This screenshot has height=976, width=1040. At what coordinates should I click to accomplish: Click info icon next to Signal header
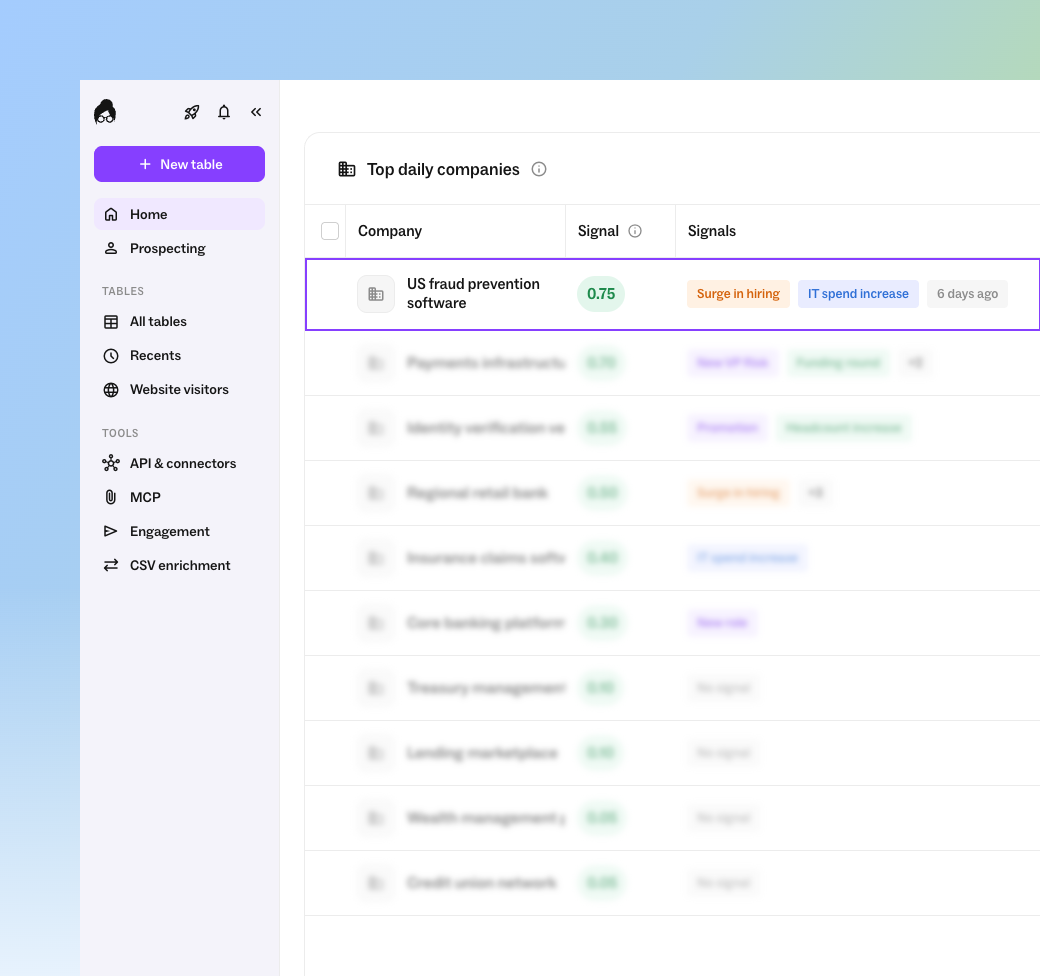pyautogui.click(x=635, y=231)
